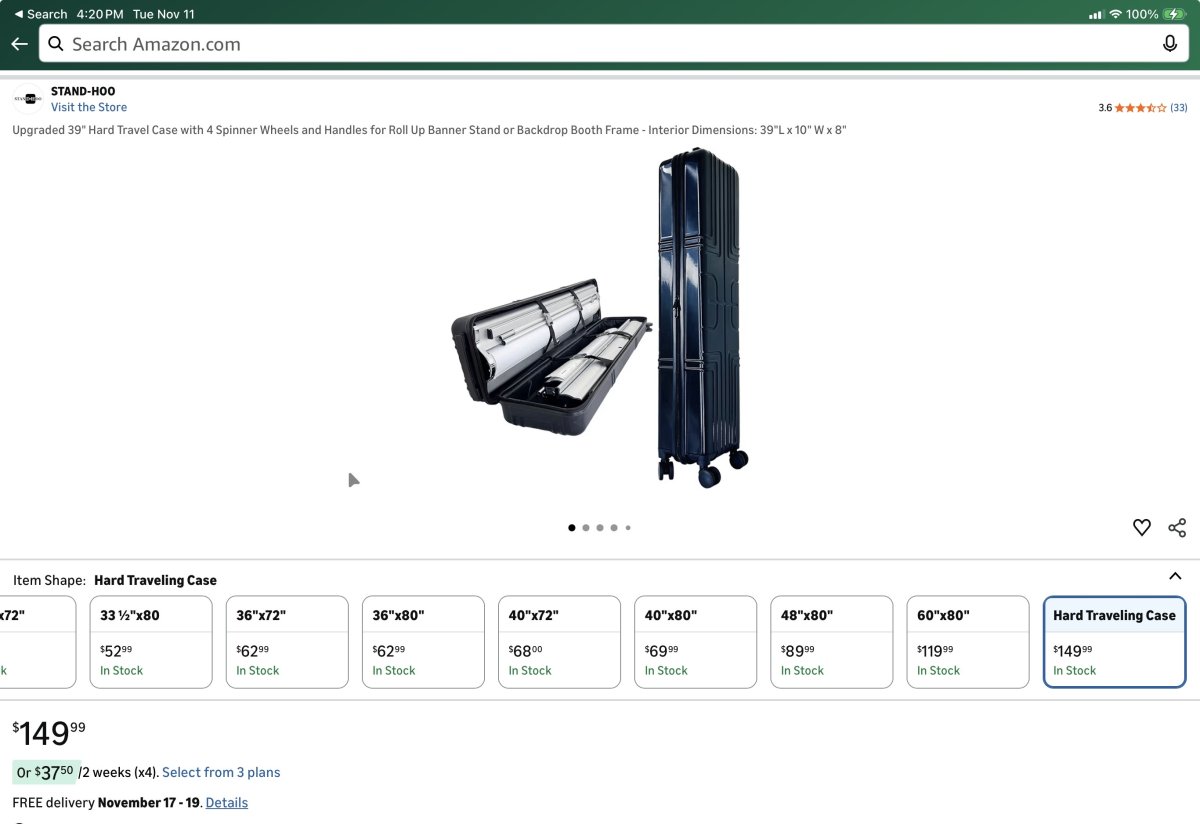Screen dimensions: 1200x824
Task: Tap the STAND-HOO brand logo
Action: click(x=28, y=99)
